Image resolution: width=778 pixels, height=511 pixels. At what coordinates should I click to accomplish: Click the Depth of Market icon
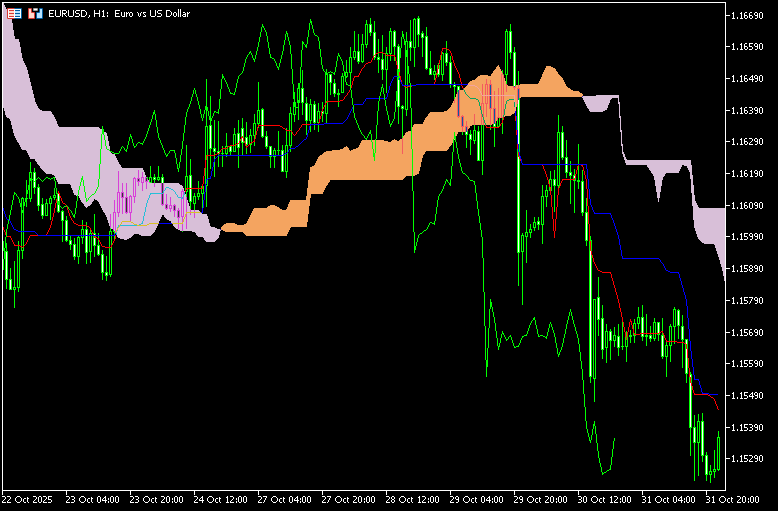click(35, 14)
